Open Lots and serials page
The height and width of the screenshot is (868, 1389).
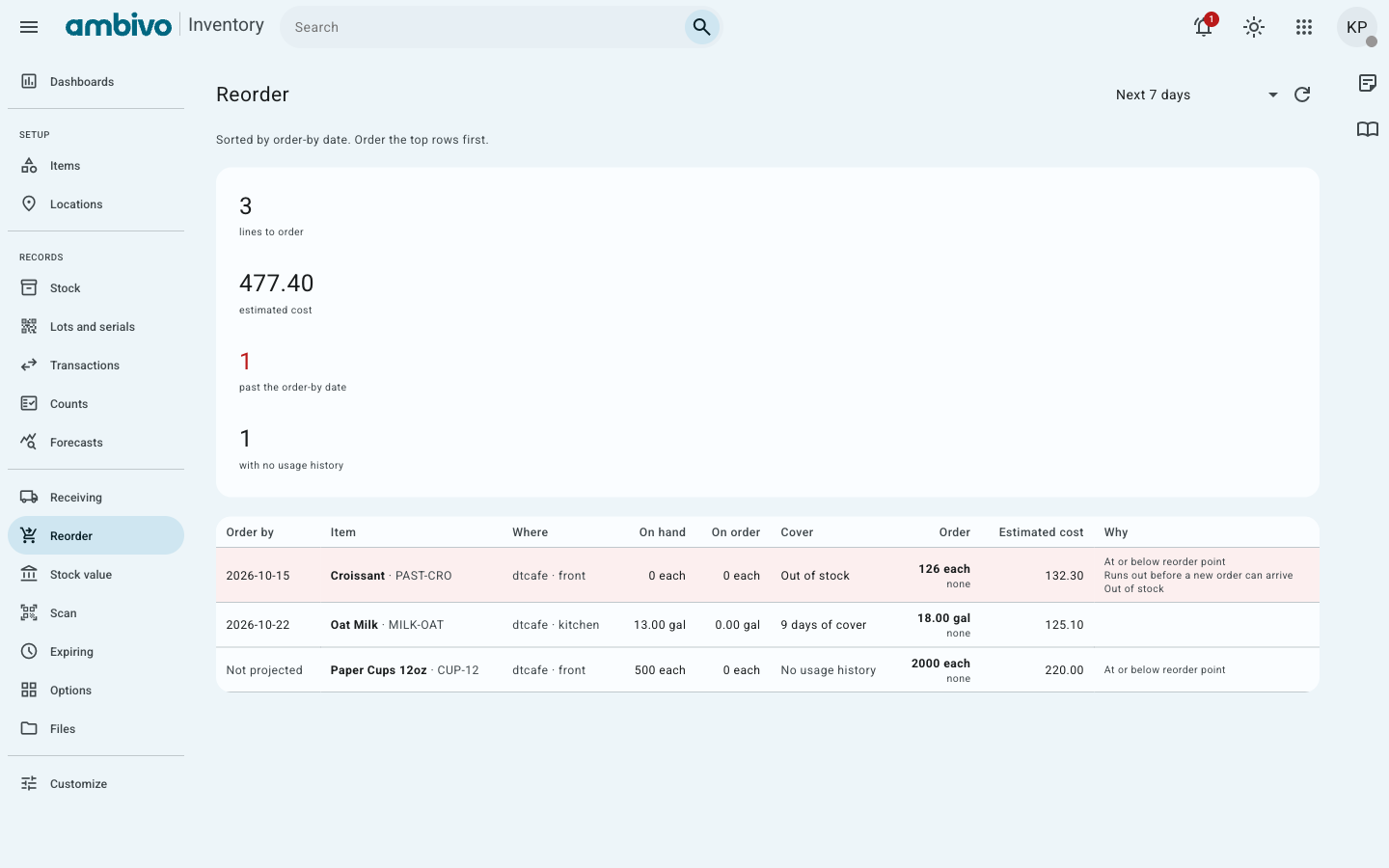click(x=95, y=327)
